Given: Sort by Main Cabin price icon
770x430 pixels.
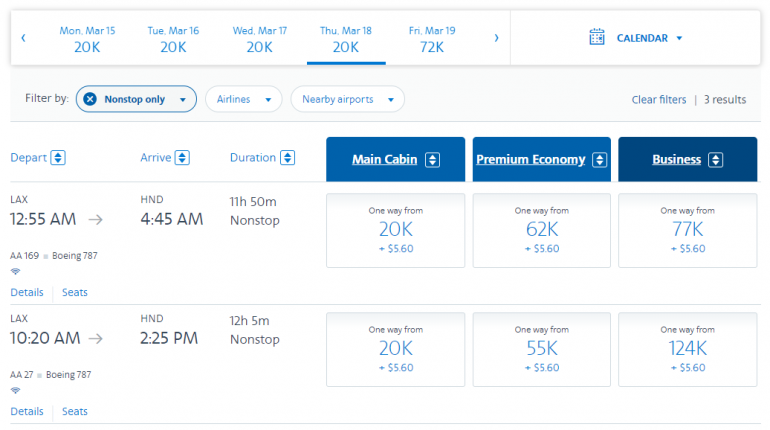Looking at the screenshot, I should (x=432, y=160).
